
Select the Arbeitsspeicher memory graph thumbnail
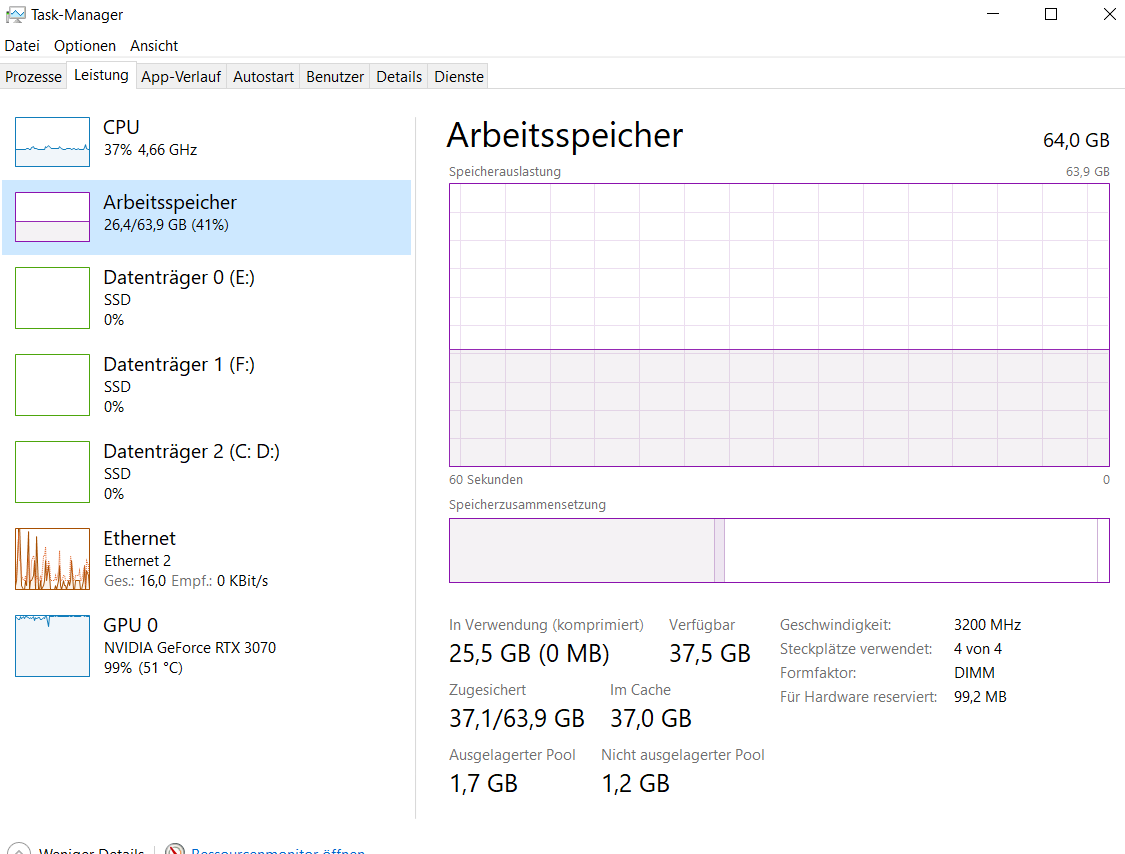52,217
